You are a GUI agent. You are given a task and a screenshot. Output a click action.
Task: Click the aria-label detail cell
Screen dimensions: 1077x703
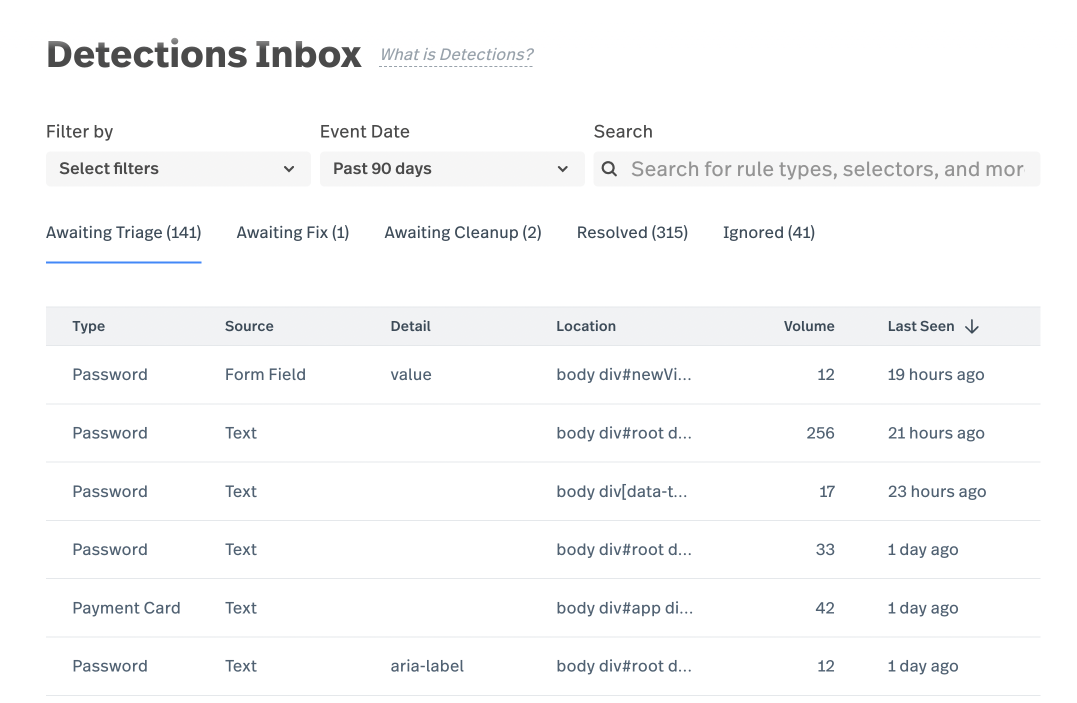tap(427, 666)
